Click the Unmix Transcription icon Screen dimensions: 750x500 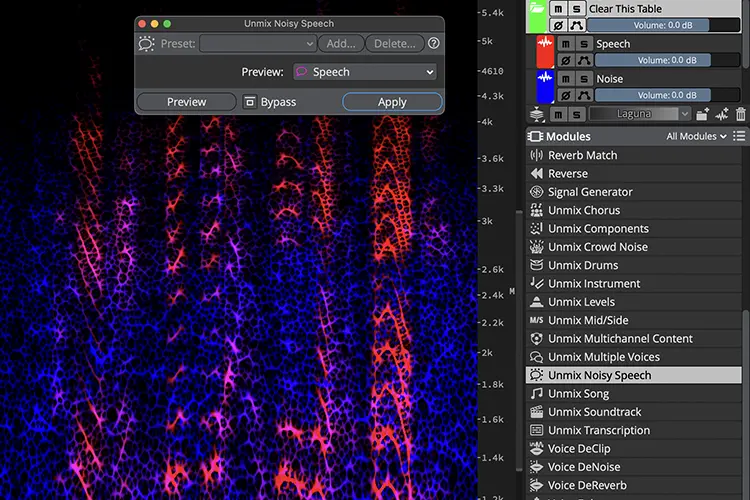[537, 430]
